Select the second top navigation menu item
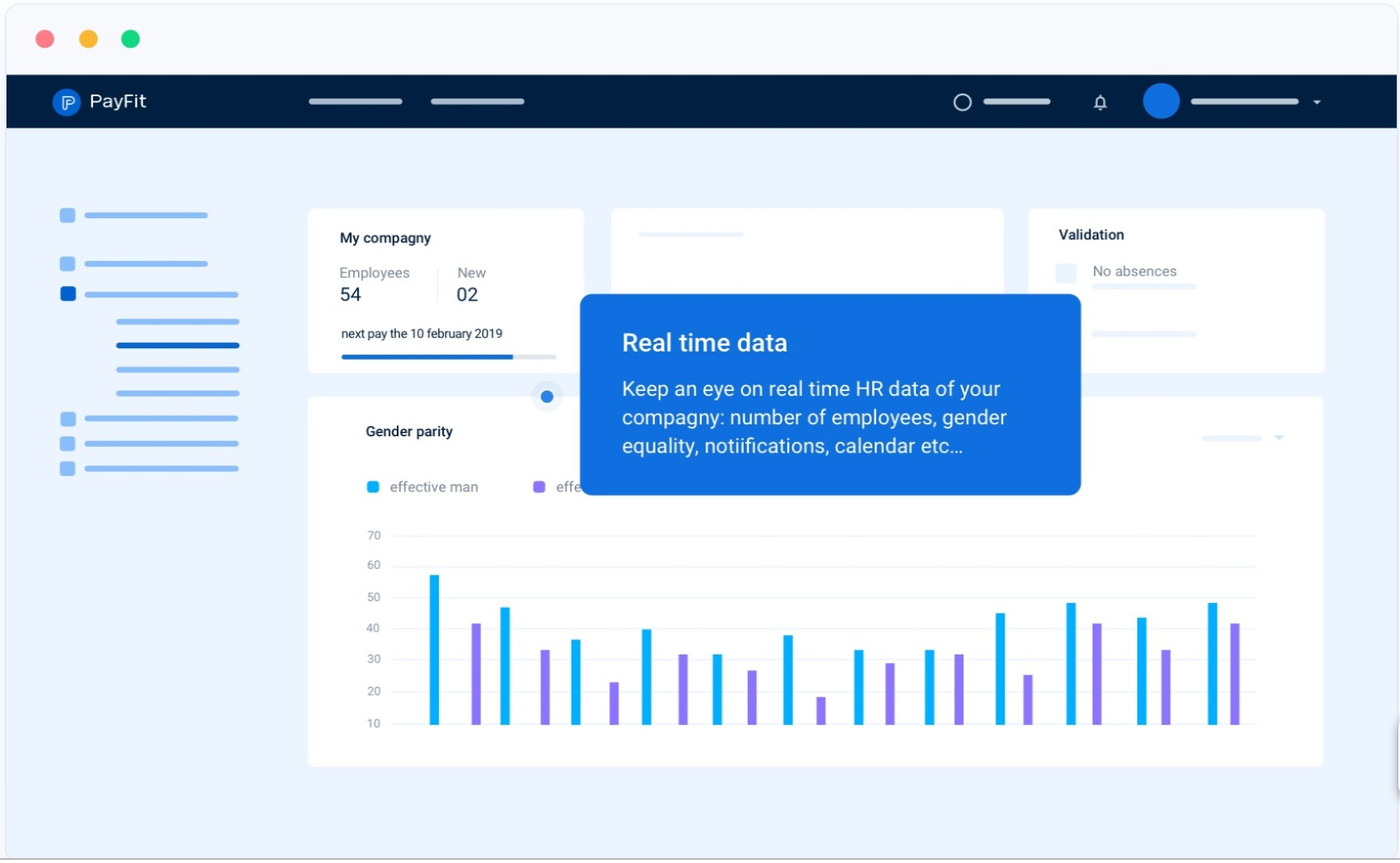This screenshot has height=863, width=1400. tap(477, 102)
